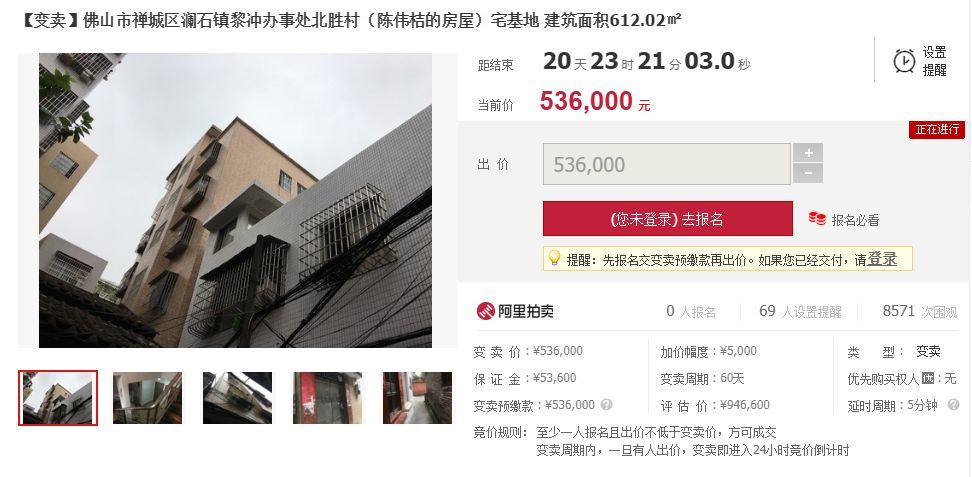The height and width of the screenshot is (477, 972).
Task: Click the red coins icon beside 报名必看
Action: point(817,218)
